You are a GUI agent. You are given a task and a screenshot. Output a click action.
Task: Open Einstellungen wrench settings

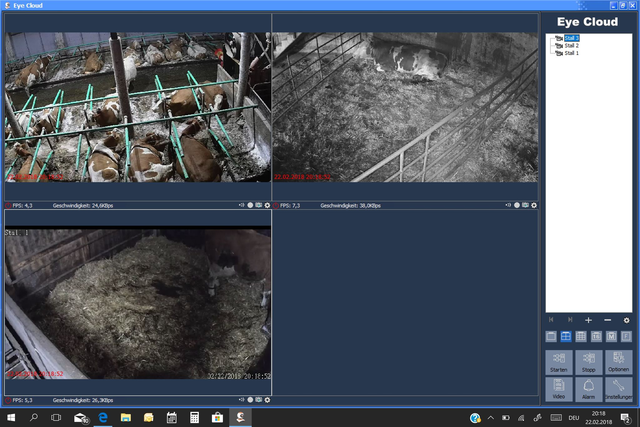pos(619,389)
